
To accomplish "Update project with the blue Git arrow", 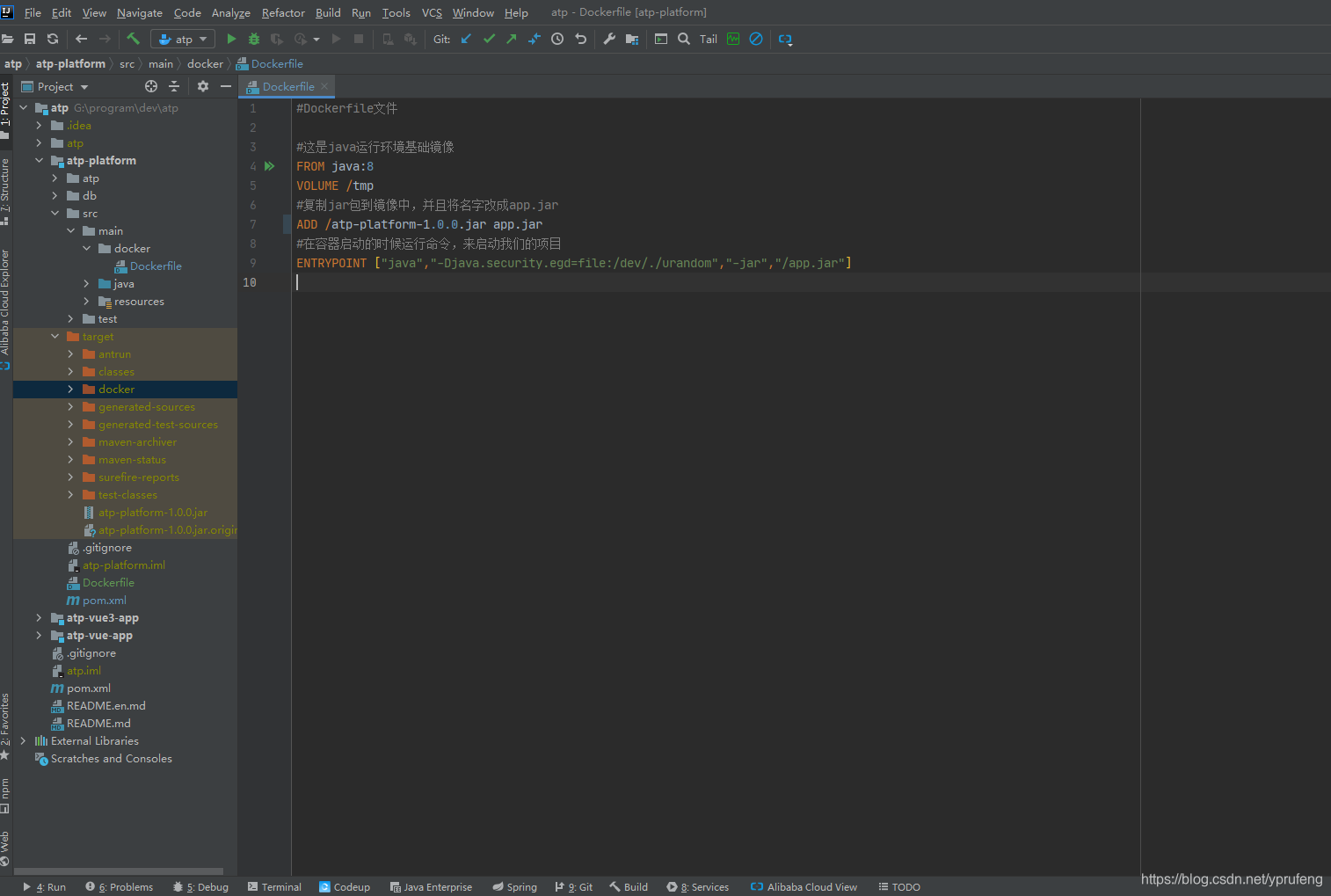I will click(466, 39).
